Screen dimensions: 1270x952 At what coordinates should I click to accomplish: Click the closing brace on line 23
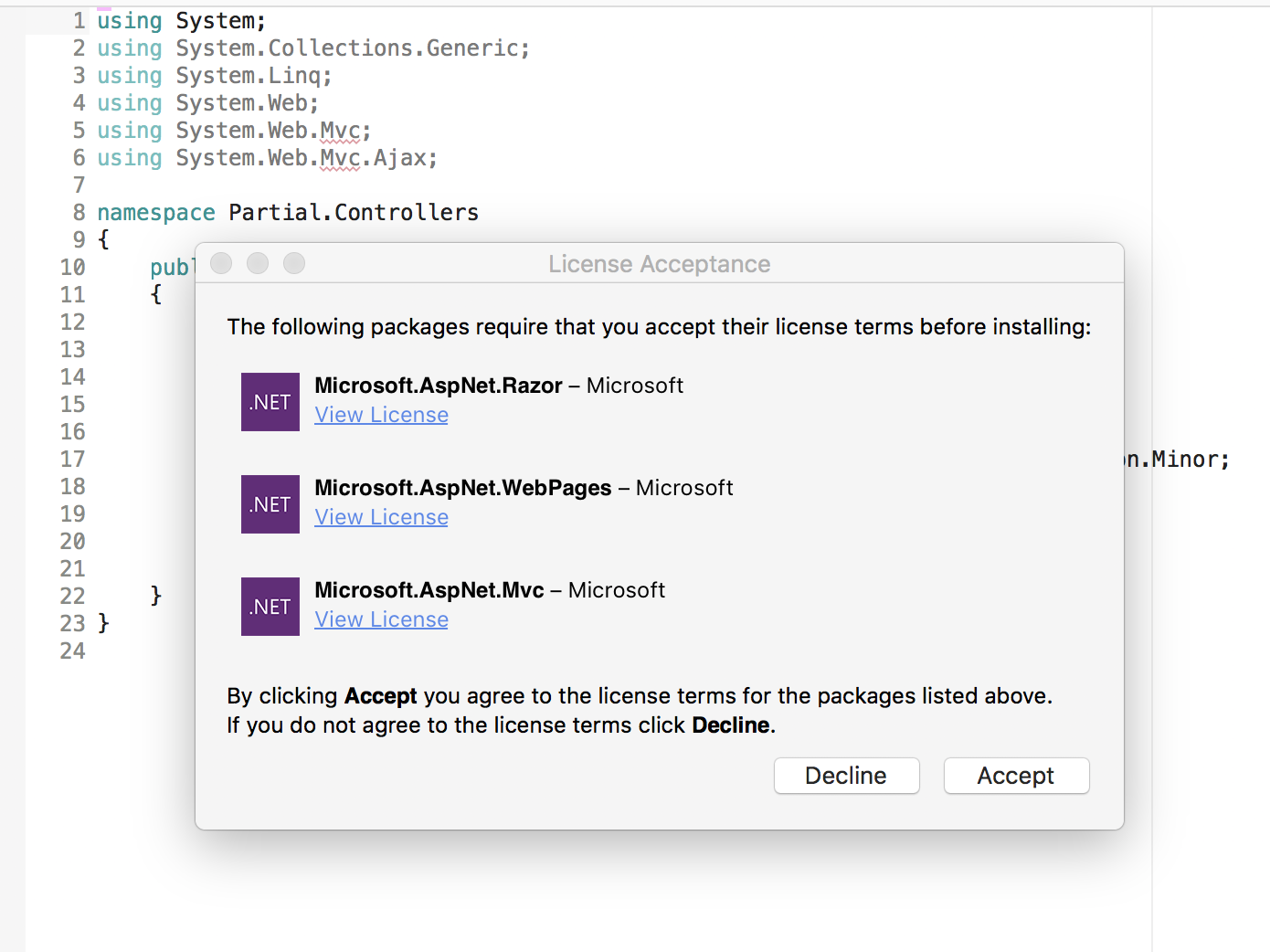[x=103, y=623]
